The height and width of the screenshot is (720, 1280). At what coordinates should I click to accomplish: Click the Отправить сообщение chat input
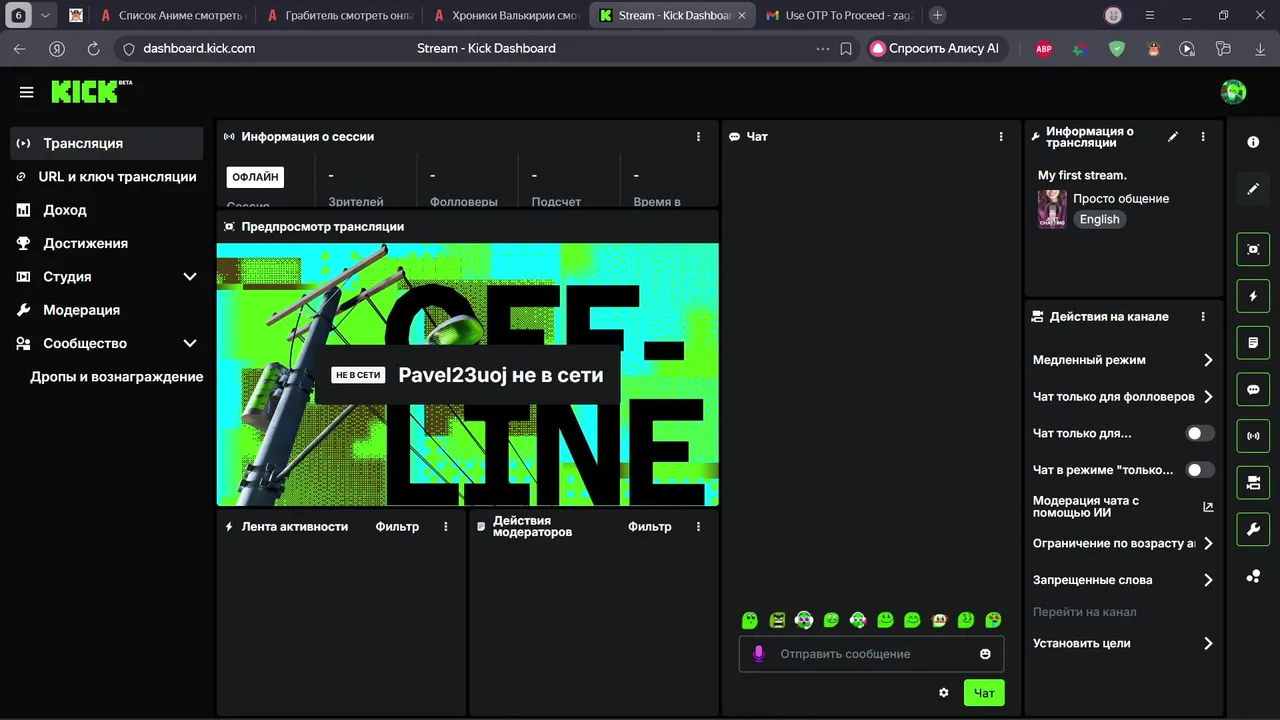coord(871,654)
